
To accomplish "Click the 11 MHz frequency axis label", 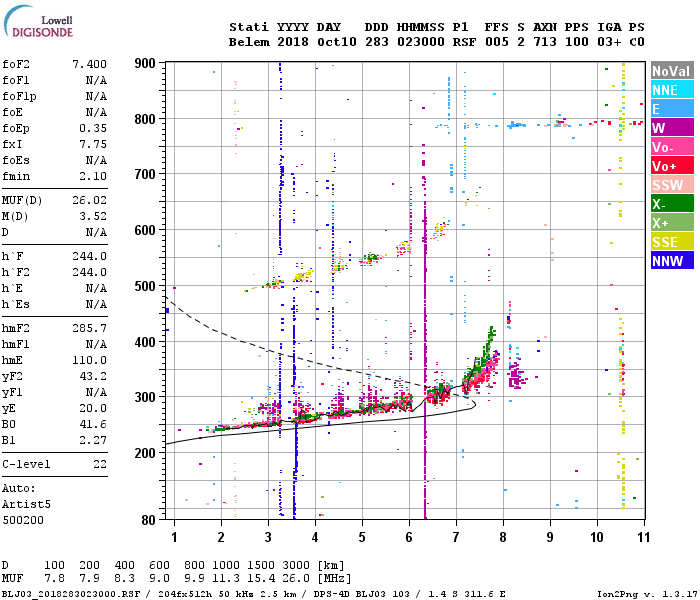I will tap(643, 537).
